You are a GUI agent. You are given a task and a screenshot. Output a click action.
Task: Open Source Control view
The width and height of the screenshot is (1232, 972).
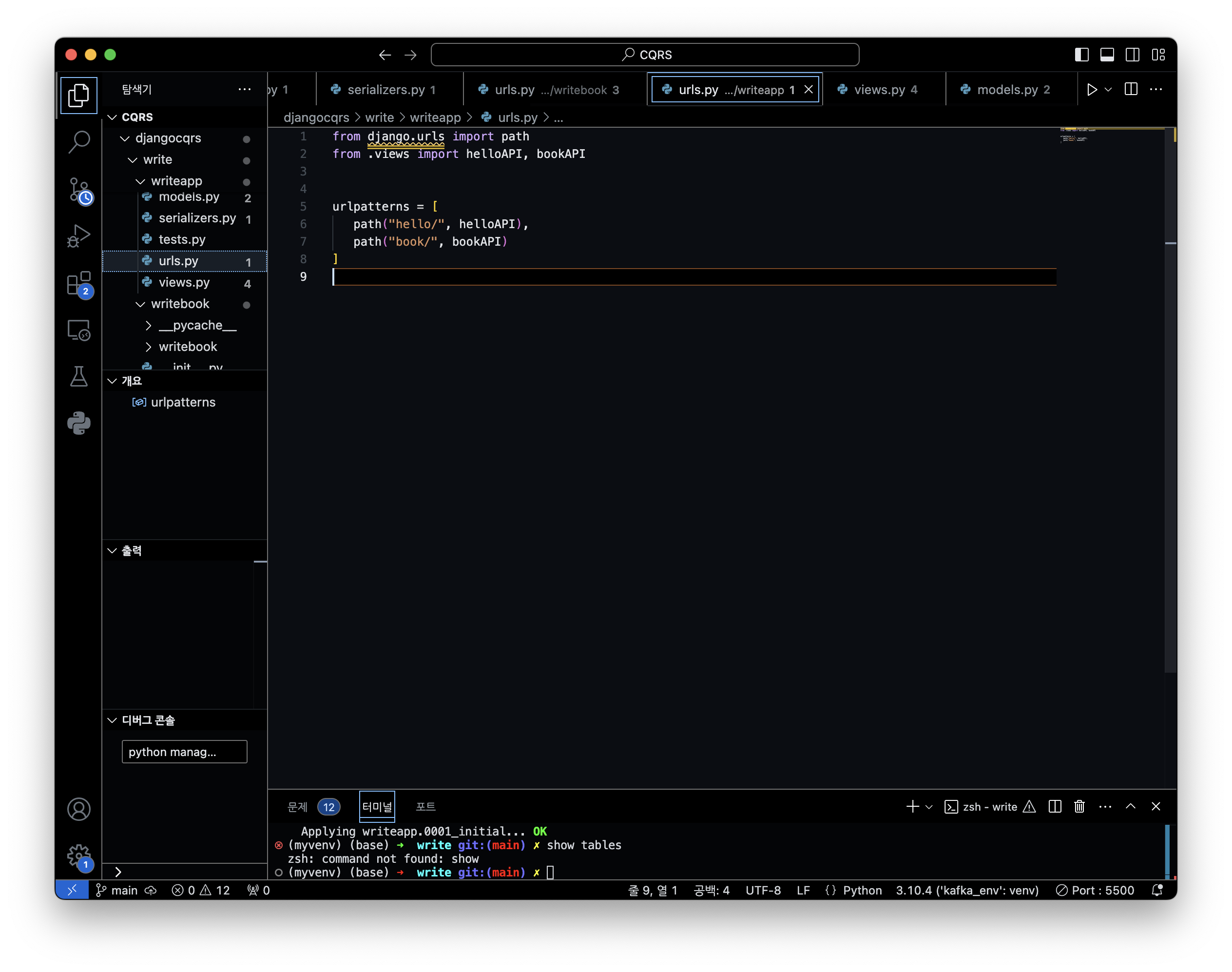pos(79,190)
